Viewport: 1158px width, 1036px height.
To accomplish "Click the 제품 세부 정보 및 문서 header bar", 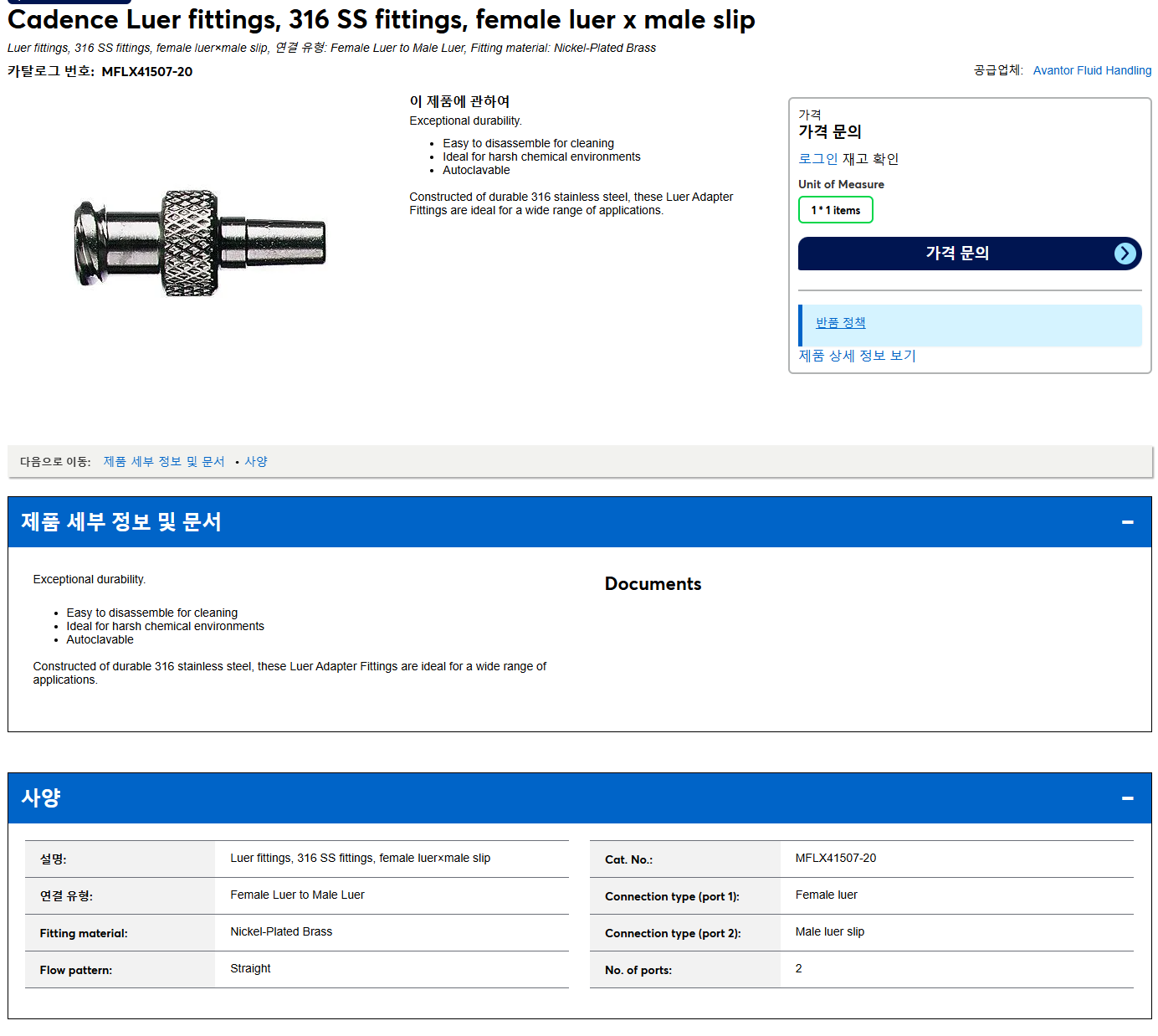I will pos(579,522).
